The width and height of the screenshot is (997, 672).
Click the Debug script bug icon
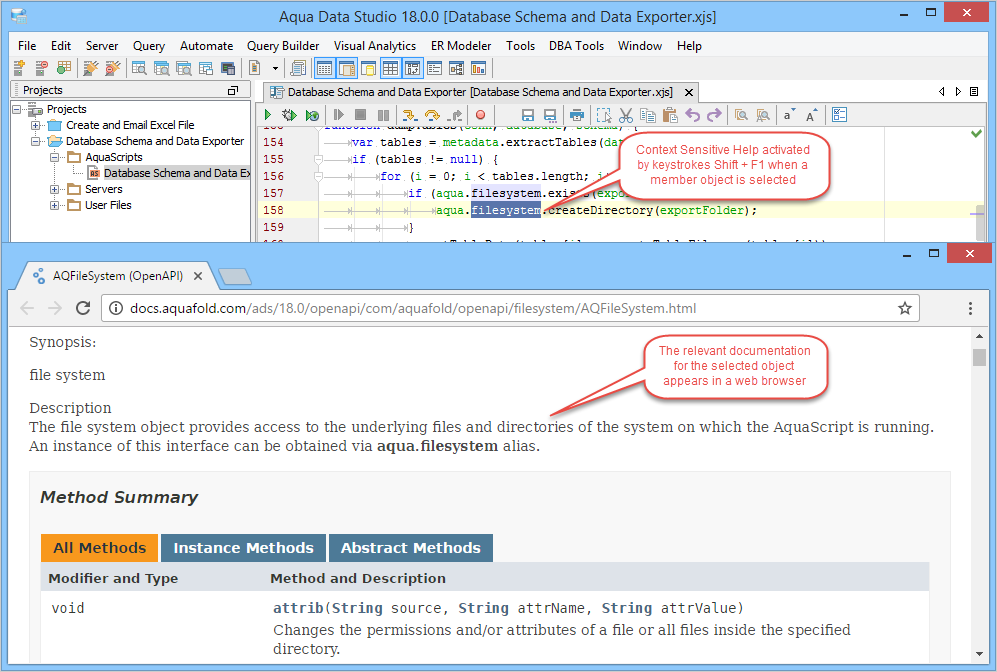(289, 115)
